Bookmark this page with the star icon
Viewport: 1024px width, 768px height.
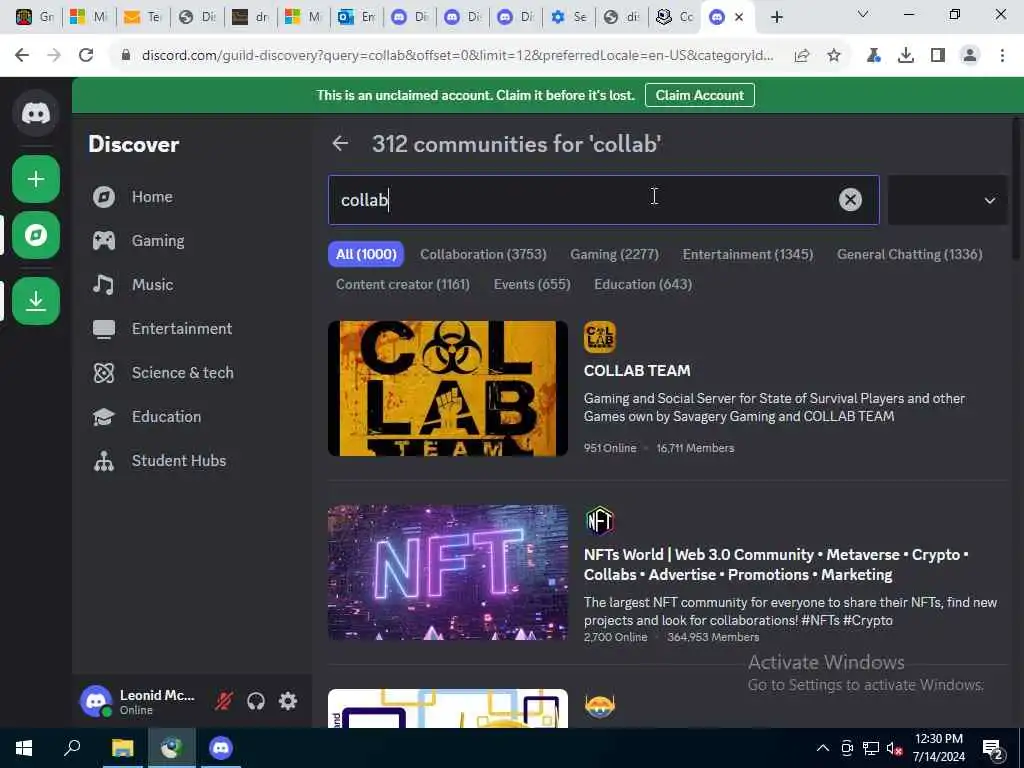pos(834,56)
